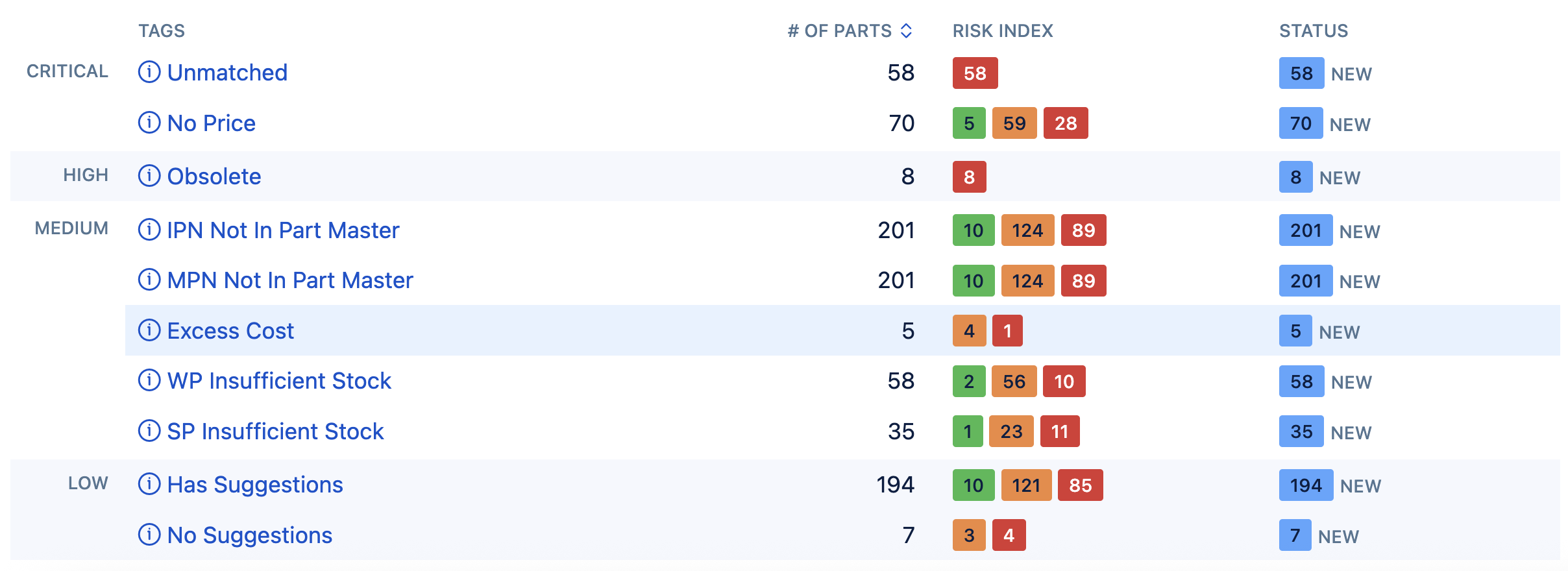This screenshot has width=1568, height=571.
Task: Select the orange 56 badge for WP Insufficient Stock
Action: coord(1014,382)
